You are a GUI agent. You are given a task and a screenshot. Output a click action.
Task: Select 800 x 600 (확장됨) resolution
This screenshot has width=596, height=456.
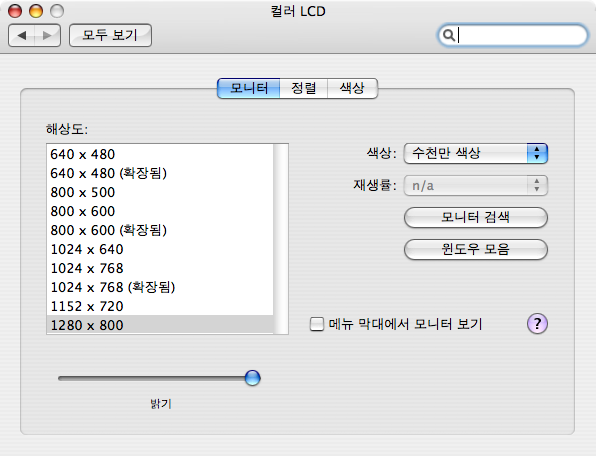(x=160, y=230)
